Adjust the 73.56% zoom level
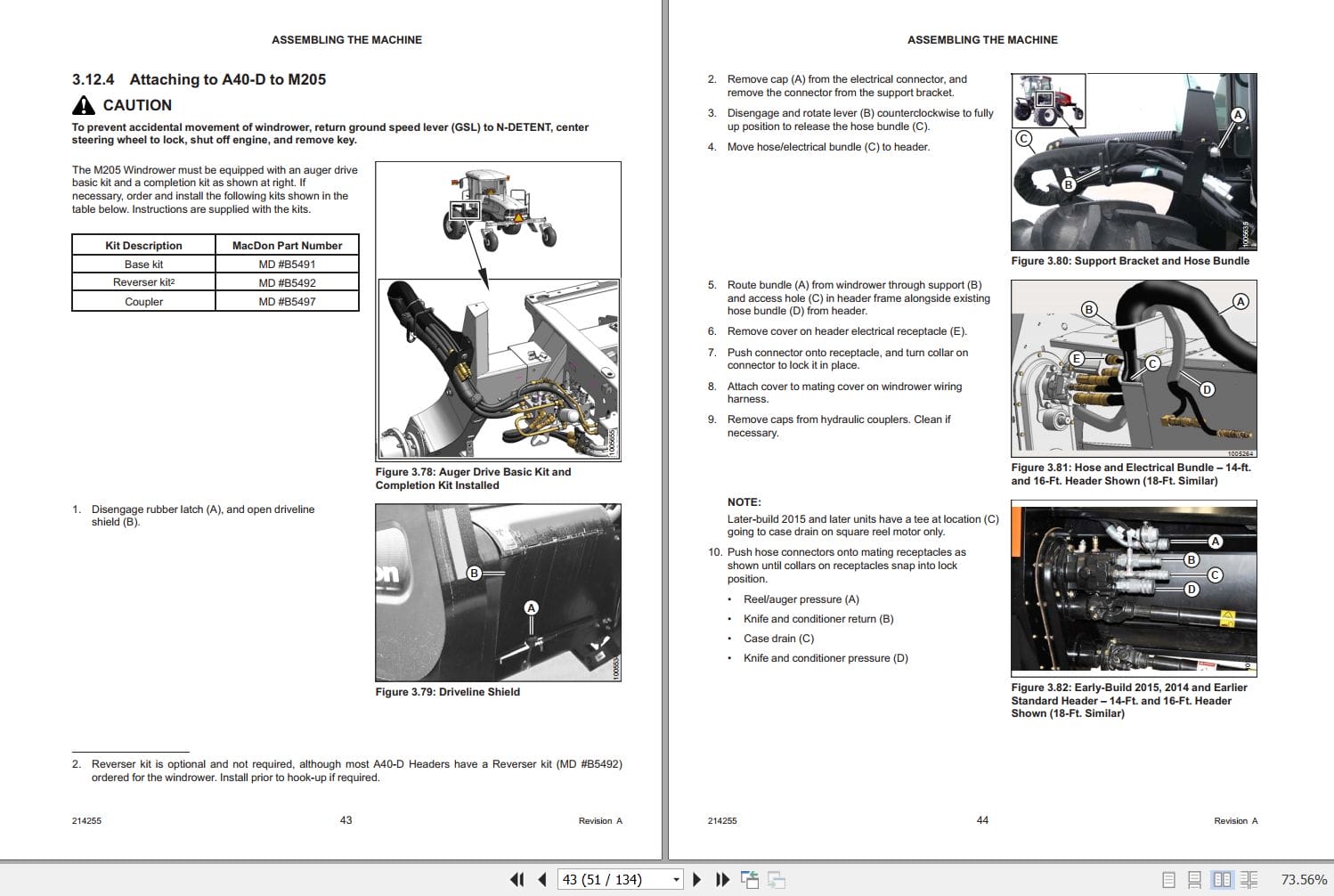Screen dimensions: 1334x896 pos(1306,879)
